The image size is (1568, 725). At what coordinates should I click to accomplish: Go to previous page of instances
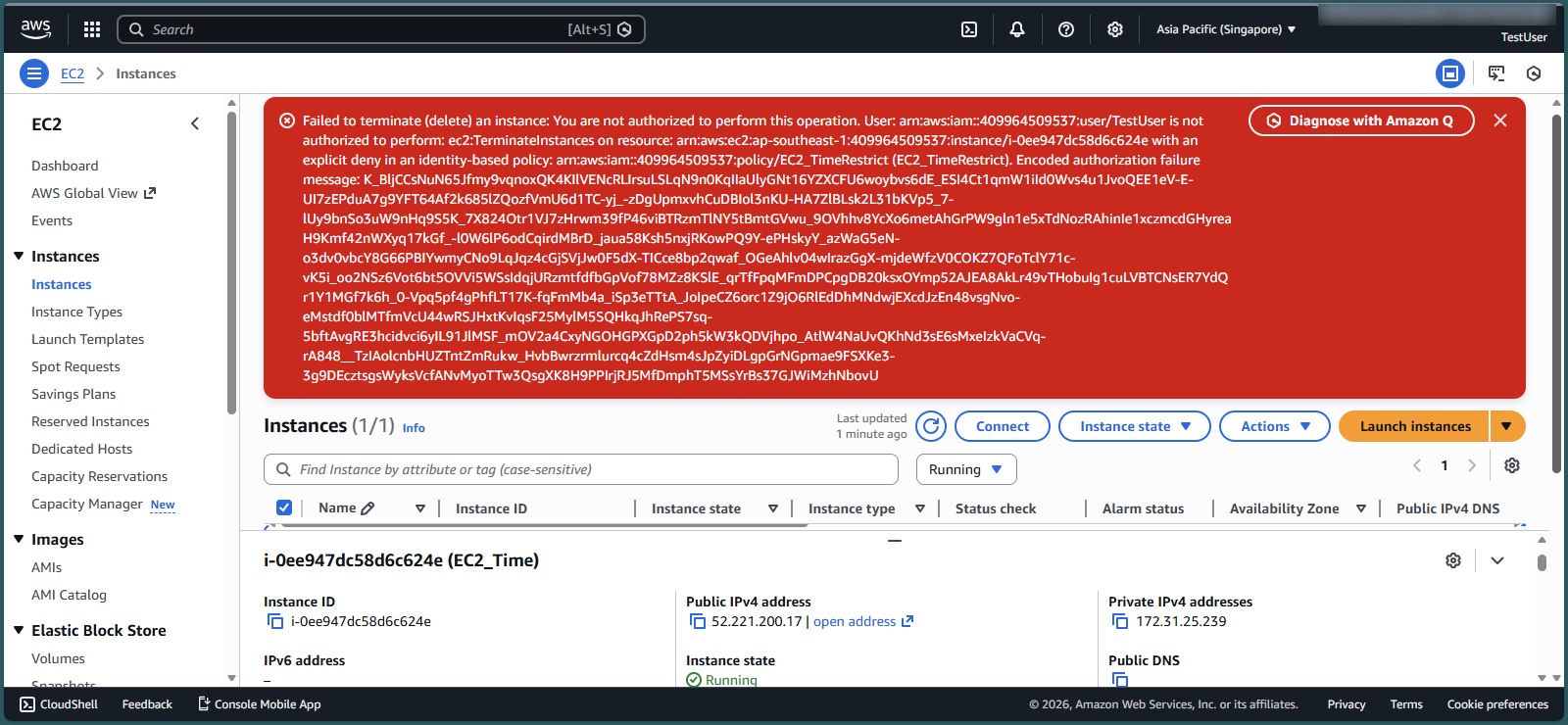(1417, 465)
